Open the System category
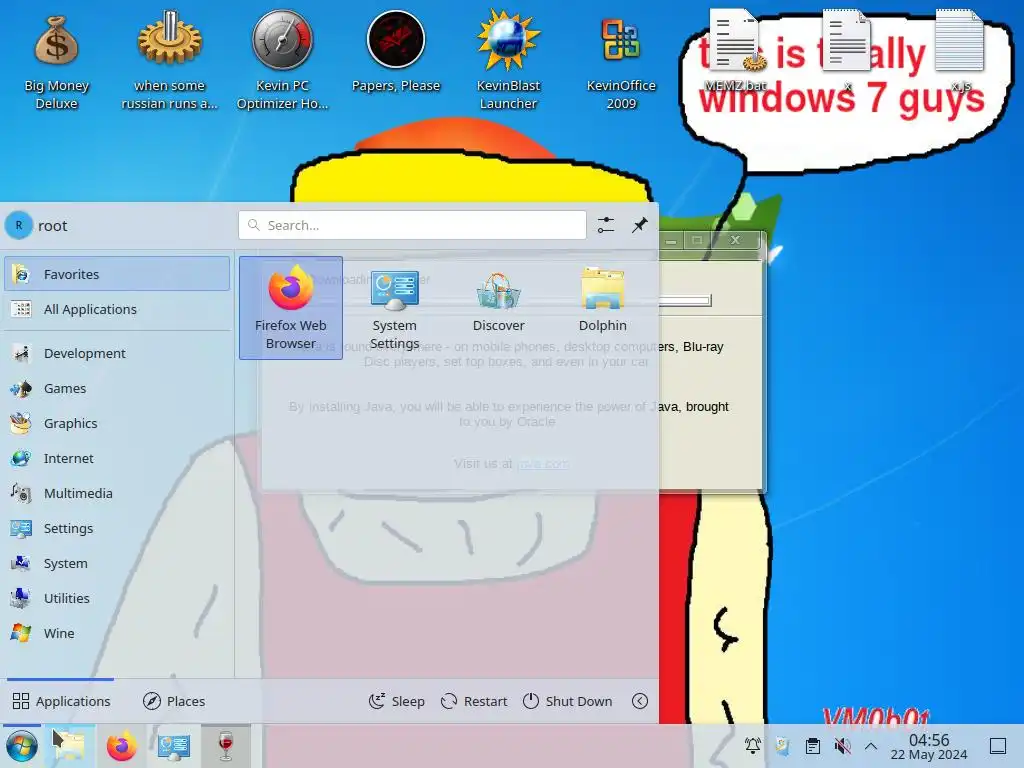Viewport: 1024px width, 768px height. pos(117,563)
